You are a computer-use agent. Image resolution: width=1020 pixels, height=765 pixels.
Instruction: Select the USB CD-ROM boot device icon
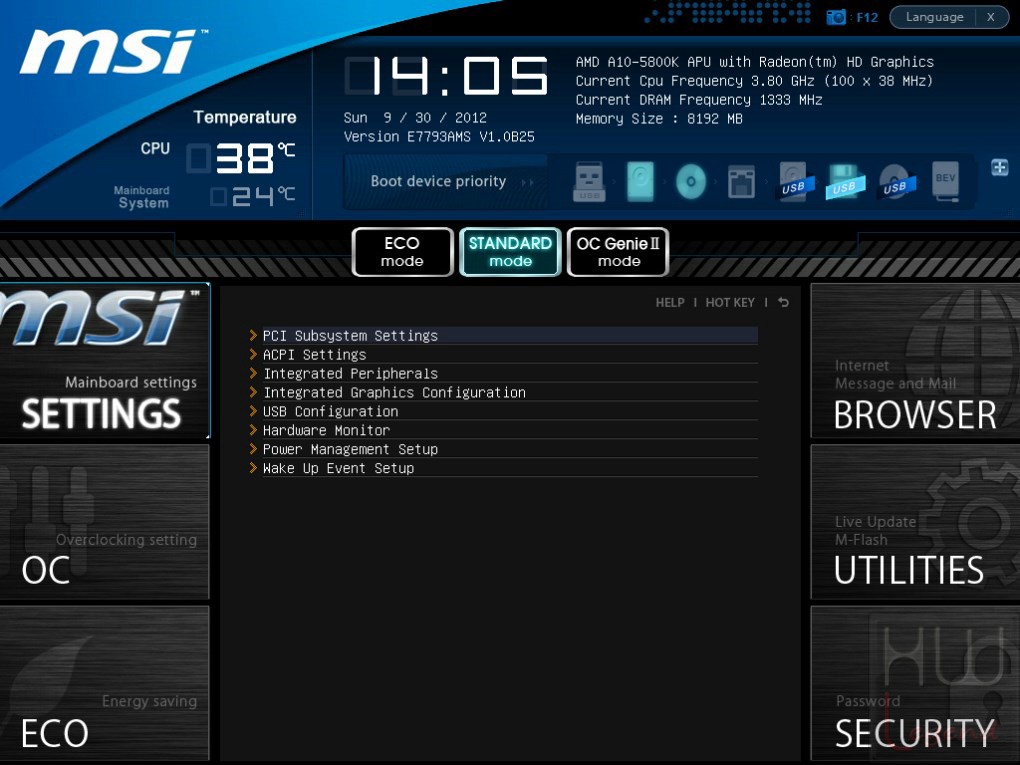[896, 181]
